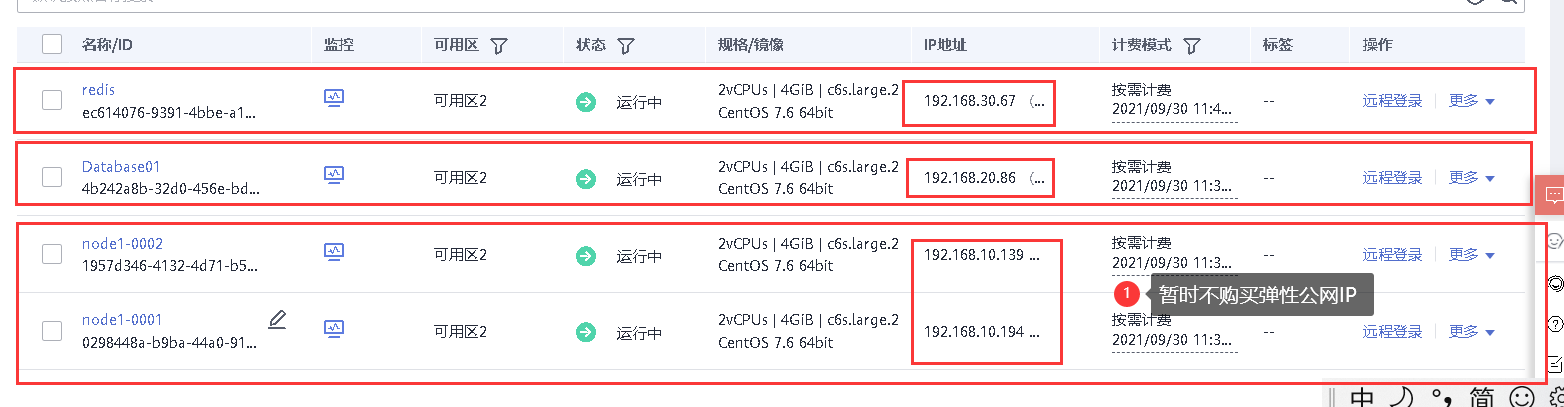
Task: Check the redis row checkbox
Action: 52,100
